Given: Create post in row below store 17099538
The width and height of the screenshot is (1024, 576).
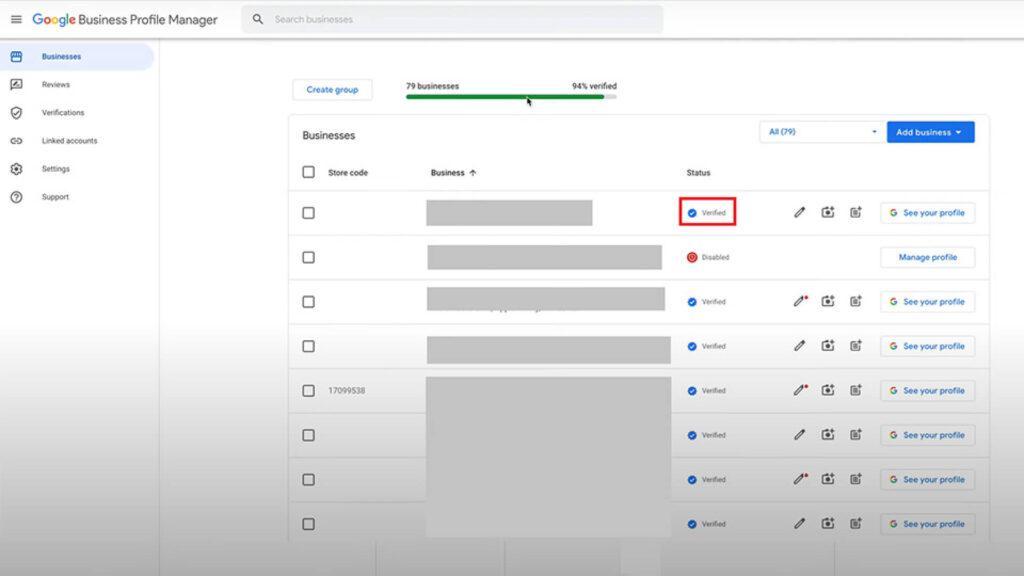Looking at the screenshot, I should pos(856,434).
